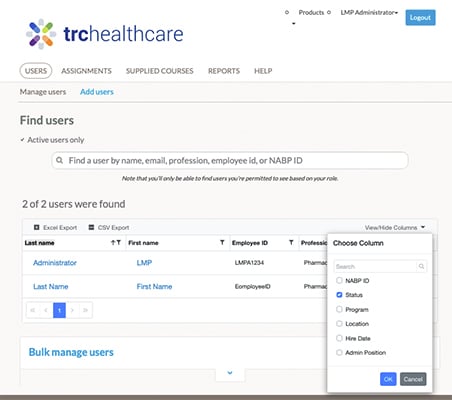Select the Manage users sub-tab
Screen dimensions: 452x400
[43, 92]
